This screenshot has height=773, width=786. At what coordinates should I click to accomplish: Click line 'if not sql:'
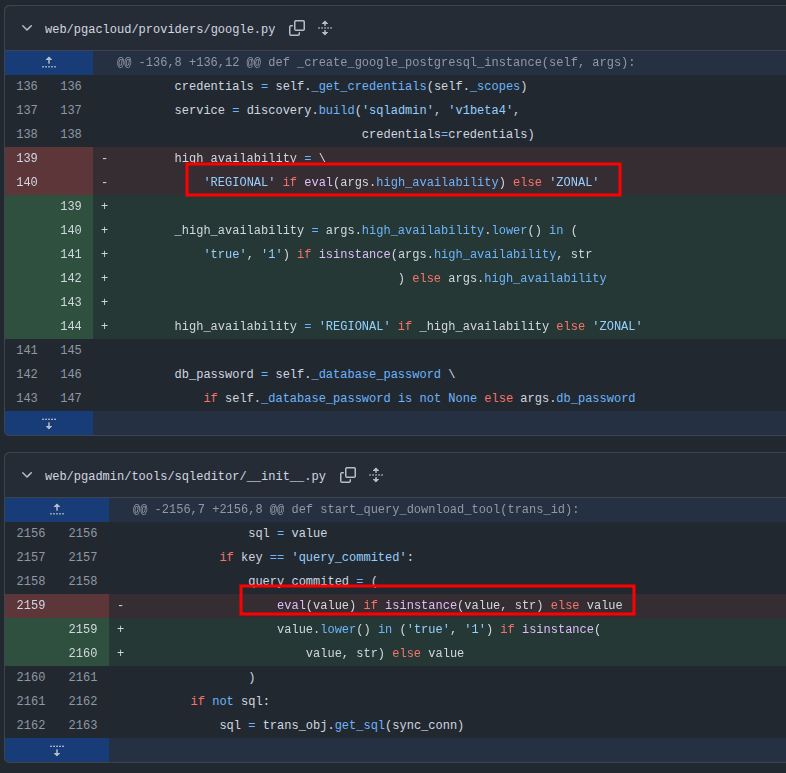point(230,701)
